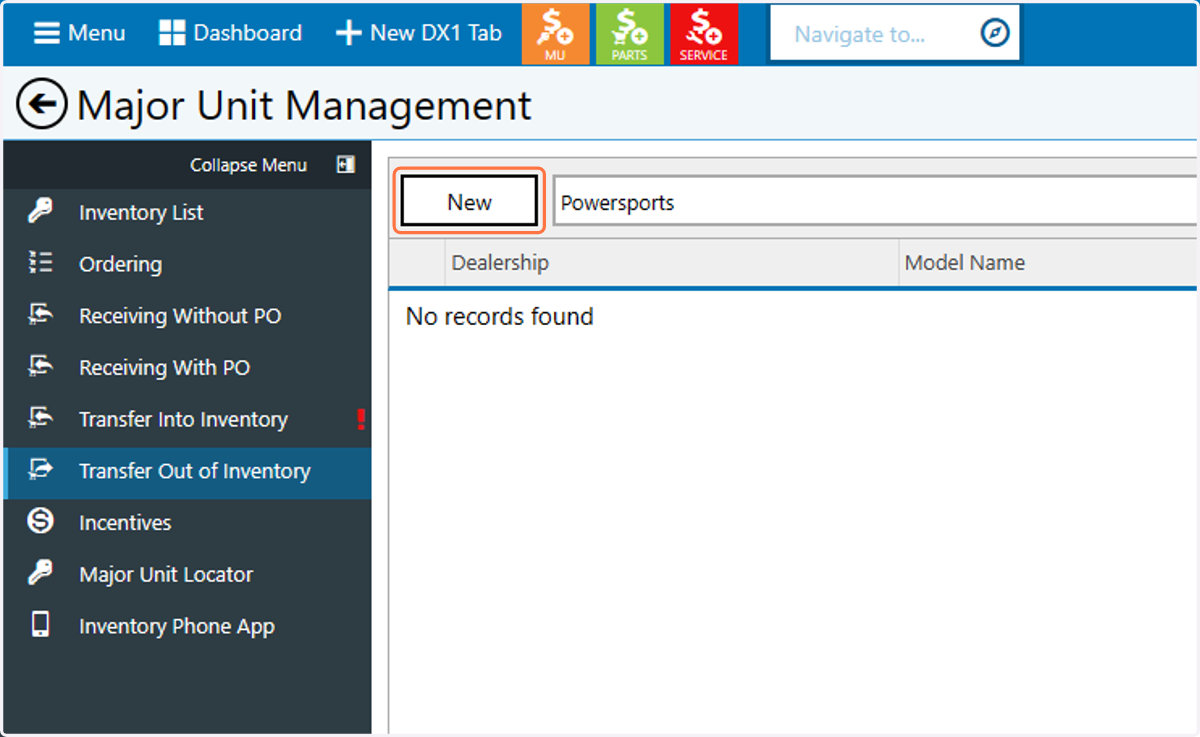Click the Navigate to search field
Viewport: 1200px width, 737px height.
coord(895,34)
